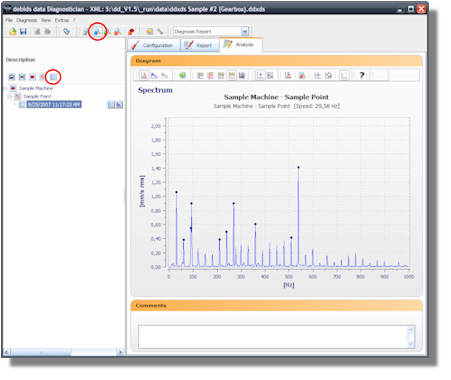Click the save disk icon
Viewport: 451px width, 380px height.
click(x=23, y=32)
